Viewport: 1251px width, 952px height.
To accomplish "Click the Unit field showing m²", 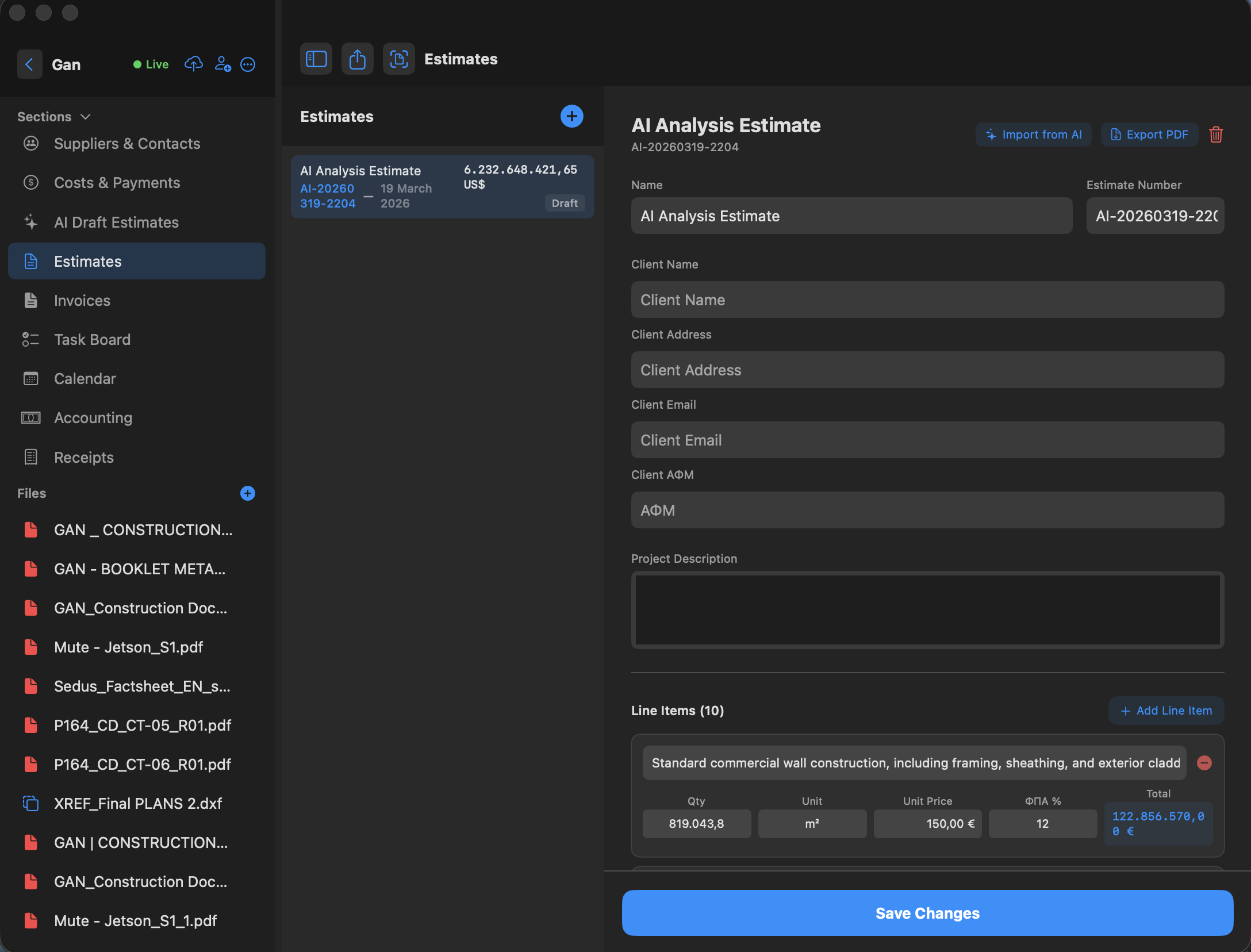I will click(x=812, y=824).
